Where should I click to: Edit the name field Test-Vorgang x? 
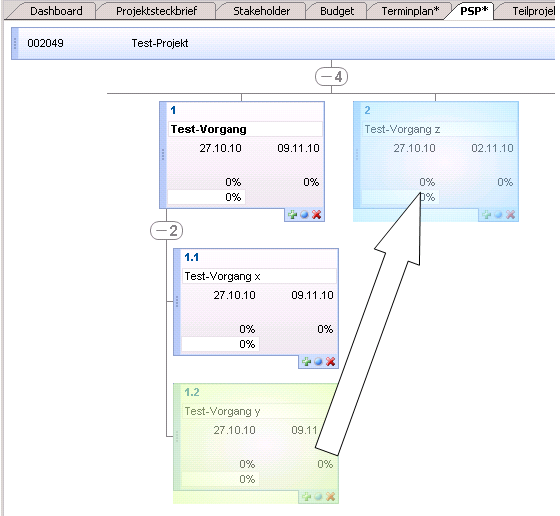(259, 276)
